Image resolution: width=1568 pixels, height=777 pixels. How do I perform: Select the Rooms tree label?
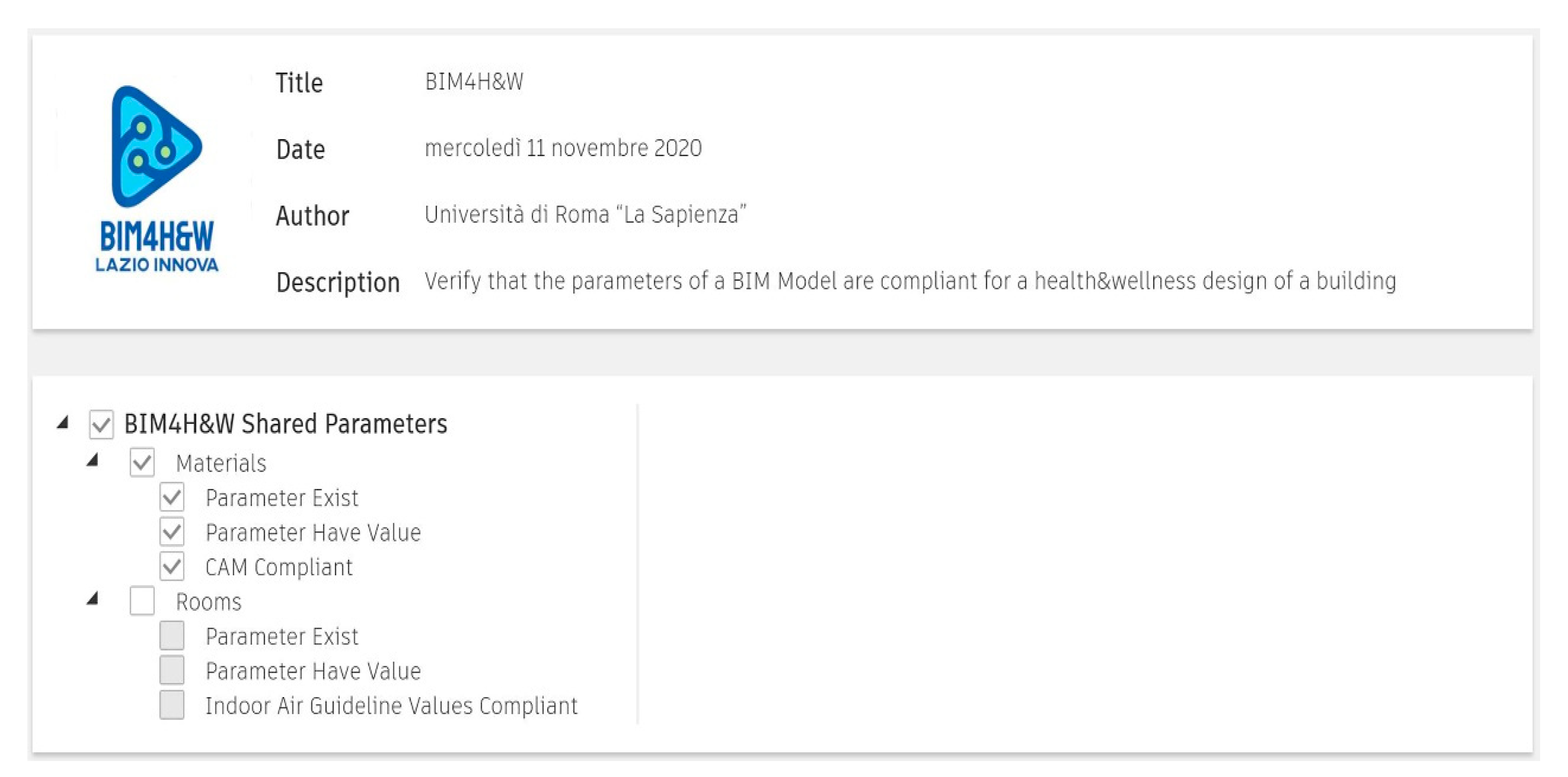(209, 602)
